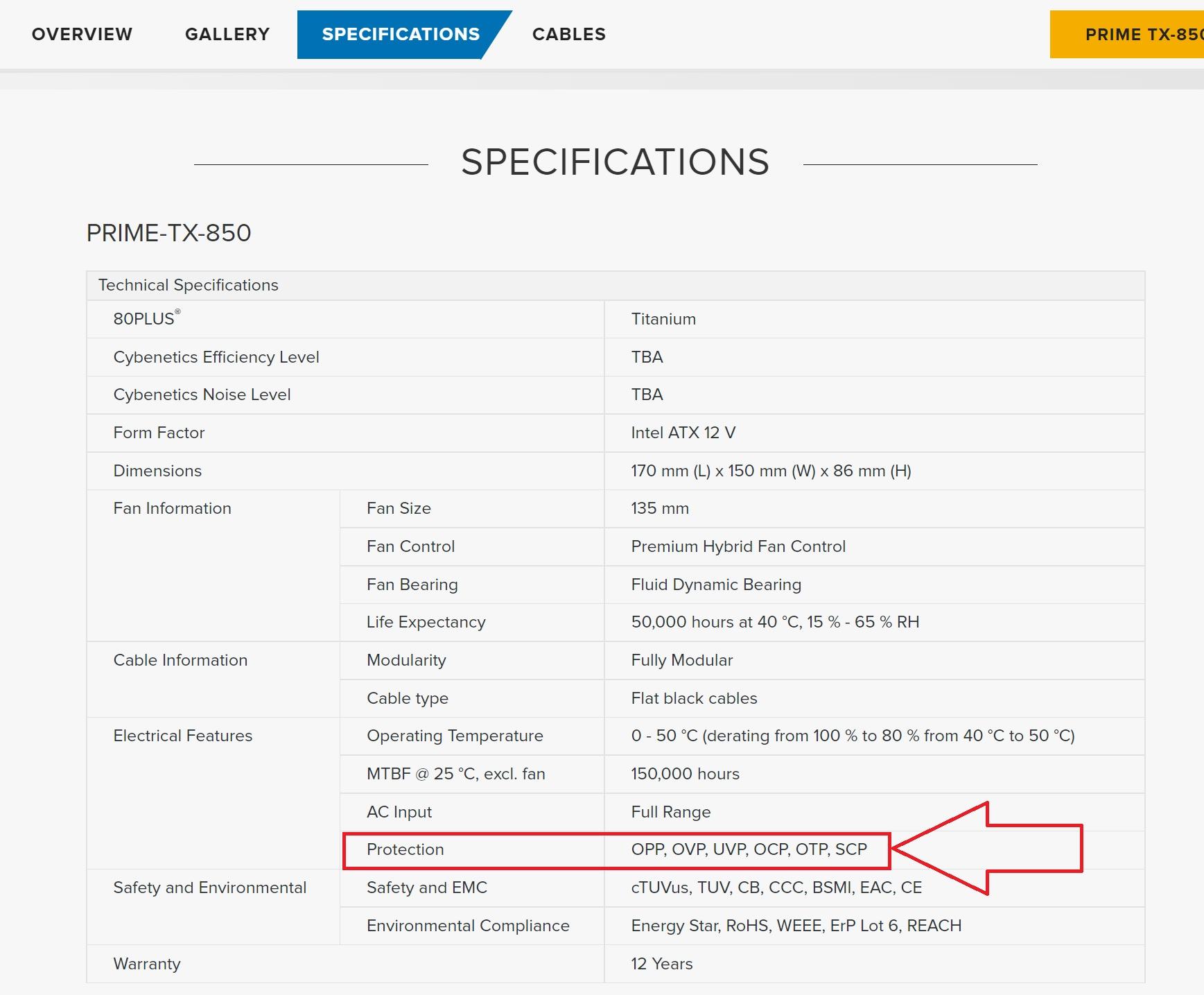Switch to the Gallery tab
Image resolution: width=1204 pixels, height=995 pixels.
(x=227, y=34)
